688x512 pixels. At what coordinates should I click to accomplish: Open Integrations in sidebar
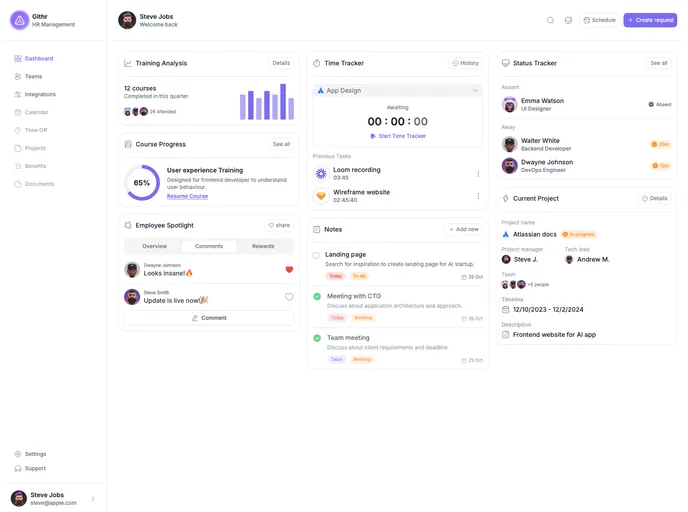pyautogui.click(x=35, y=94)
